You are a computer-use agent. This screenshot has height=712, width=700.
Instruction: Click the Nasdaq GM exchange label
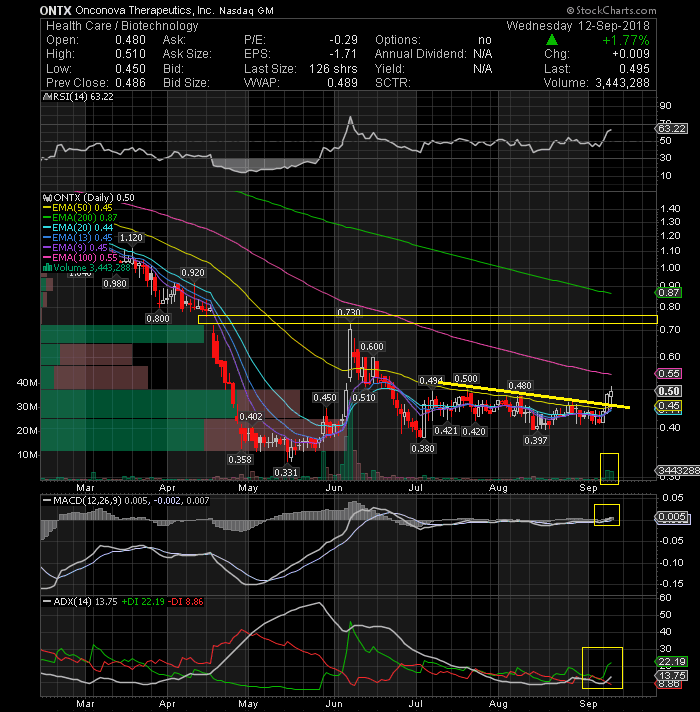click(246, 10)
